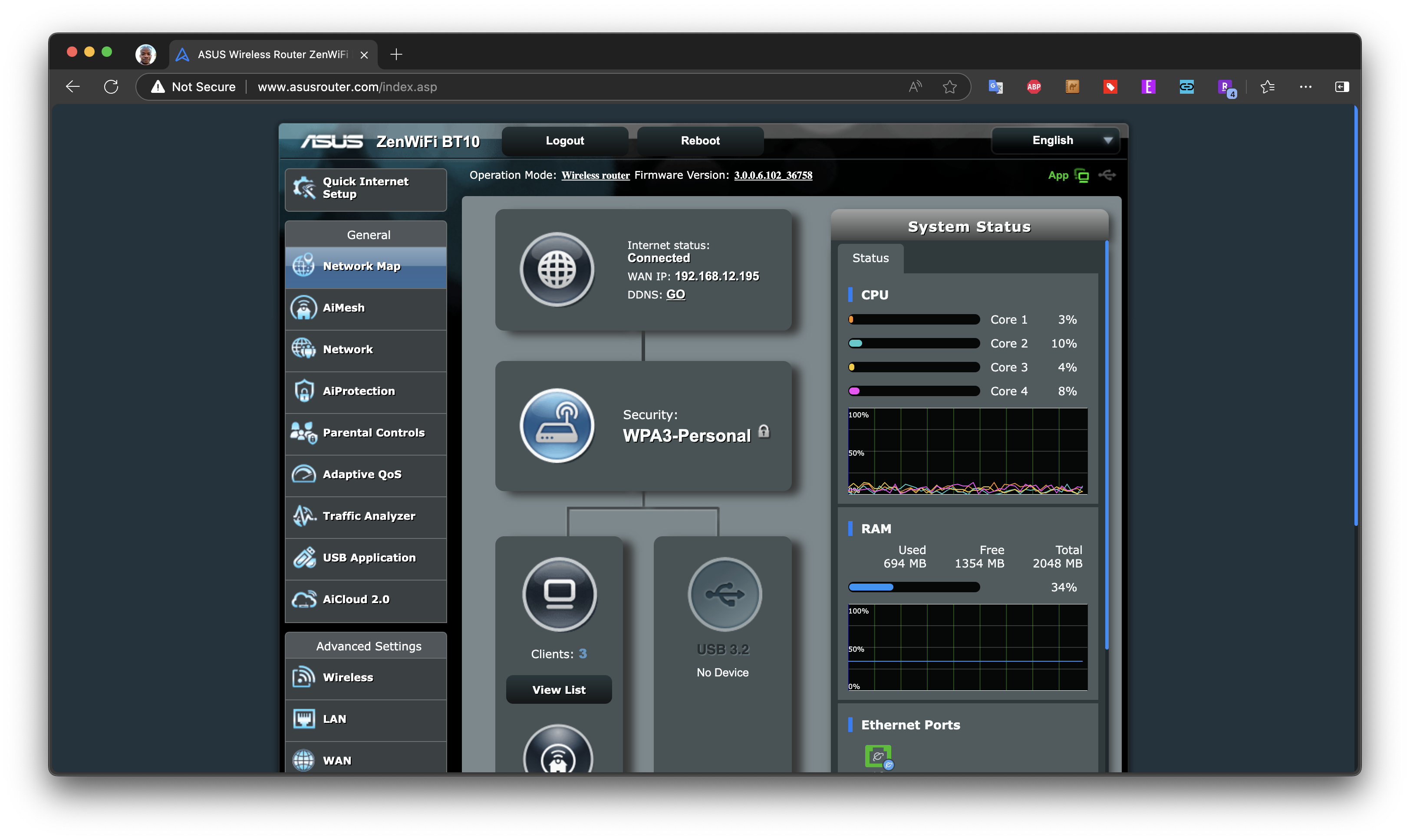Click the WPA3-Personal lock icon
Image resolution: width=1410 pixels, height=840 pixels.
tap(763, 431)
